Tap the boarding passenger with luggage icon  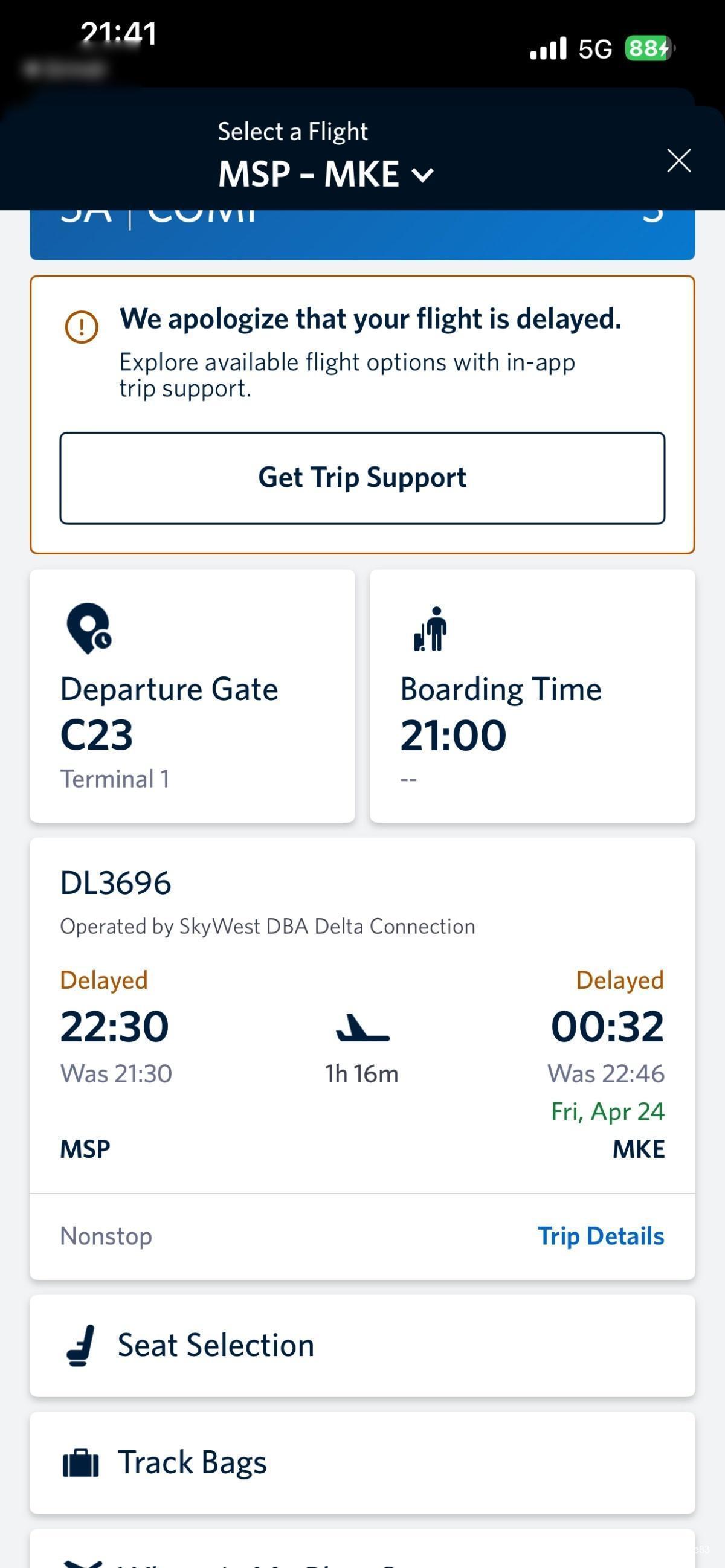coord(430,629)
